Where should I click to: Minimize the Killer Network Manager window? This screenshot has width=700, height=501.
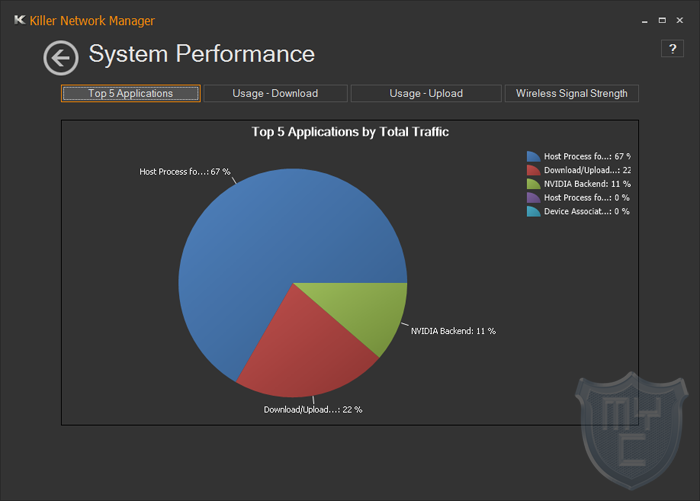click(x=645, y=21)
